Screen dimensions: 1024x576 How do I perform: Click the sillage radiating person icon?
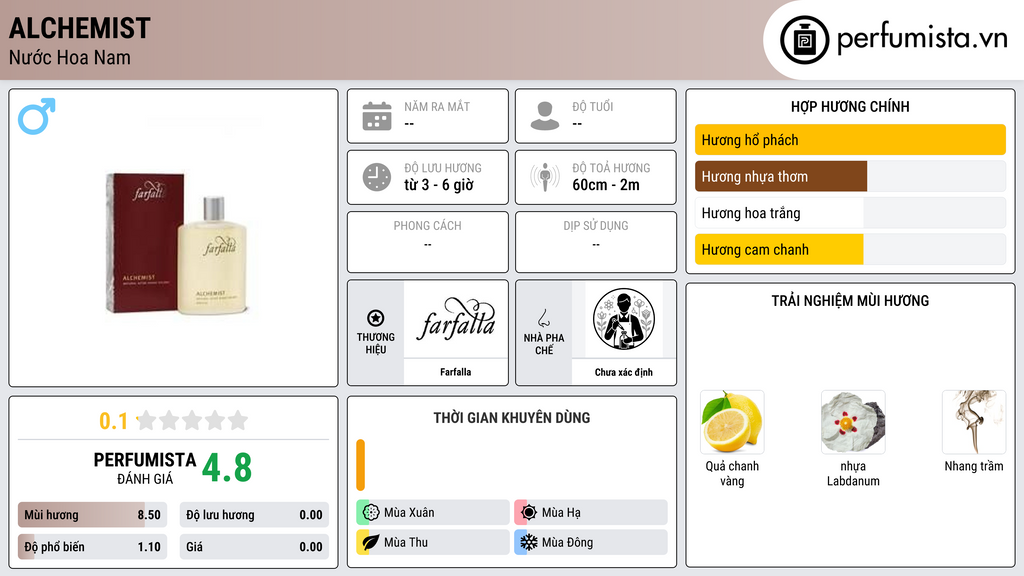tap(545, 177)
